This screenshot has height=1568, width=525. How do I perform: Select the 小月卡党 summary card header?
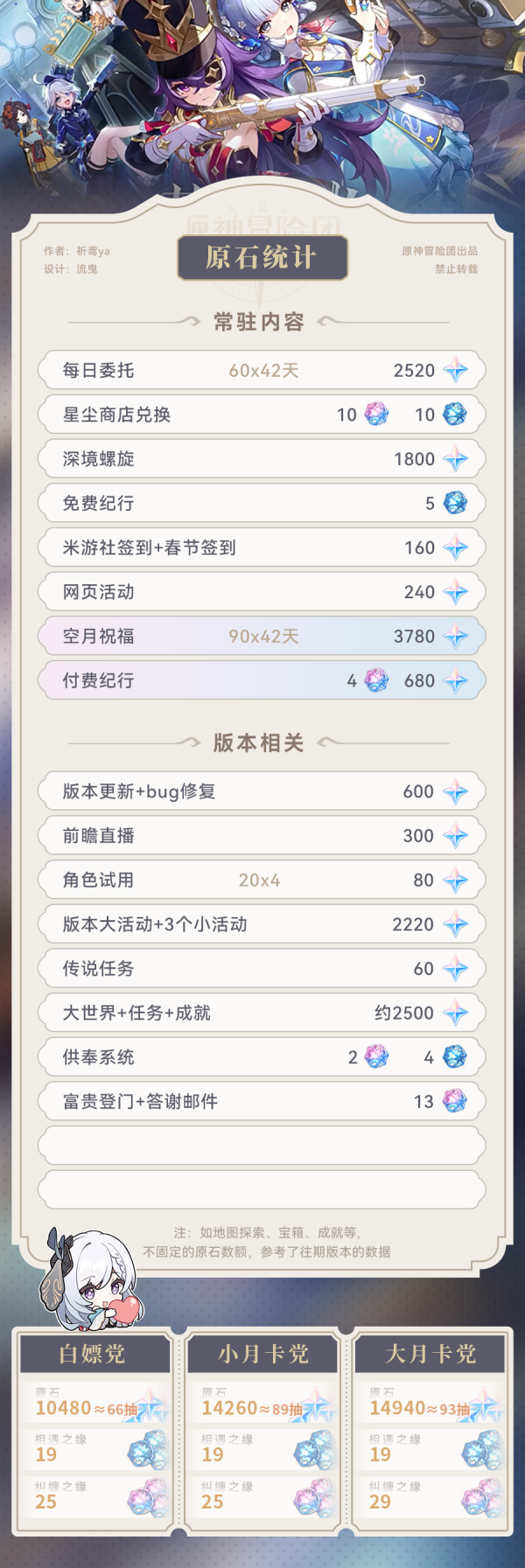262,1354
